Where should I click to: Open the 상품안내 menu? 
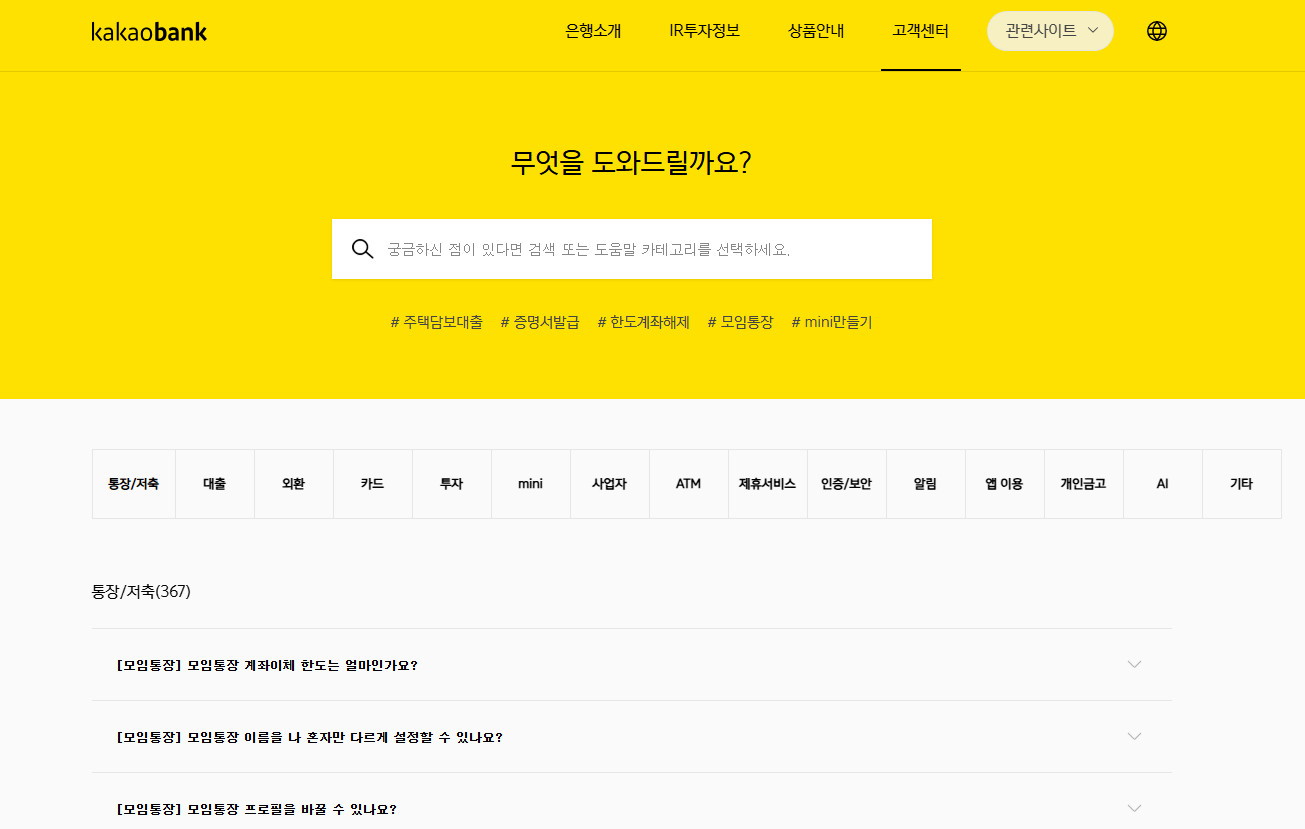816,31
